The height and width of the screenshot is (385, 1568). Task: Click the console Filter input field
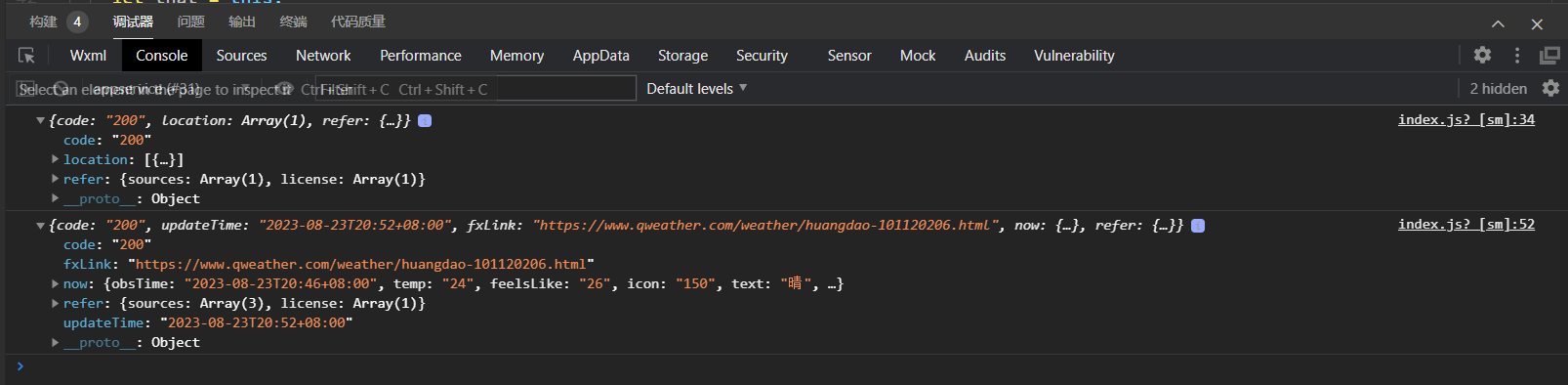tap(475, 88)
